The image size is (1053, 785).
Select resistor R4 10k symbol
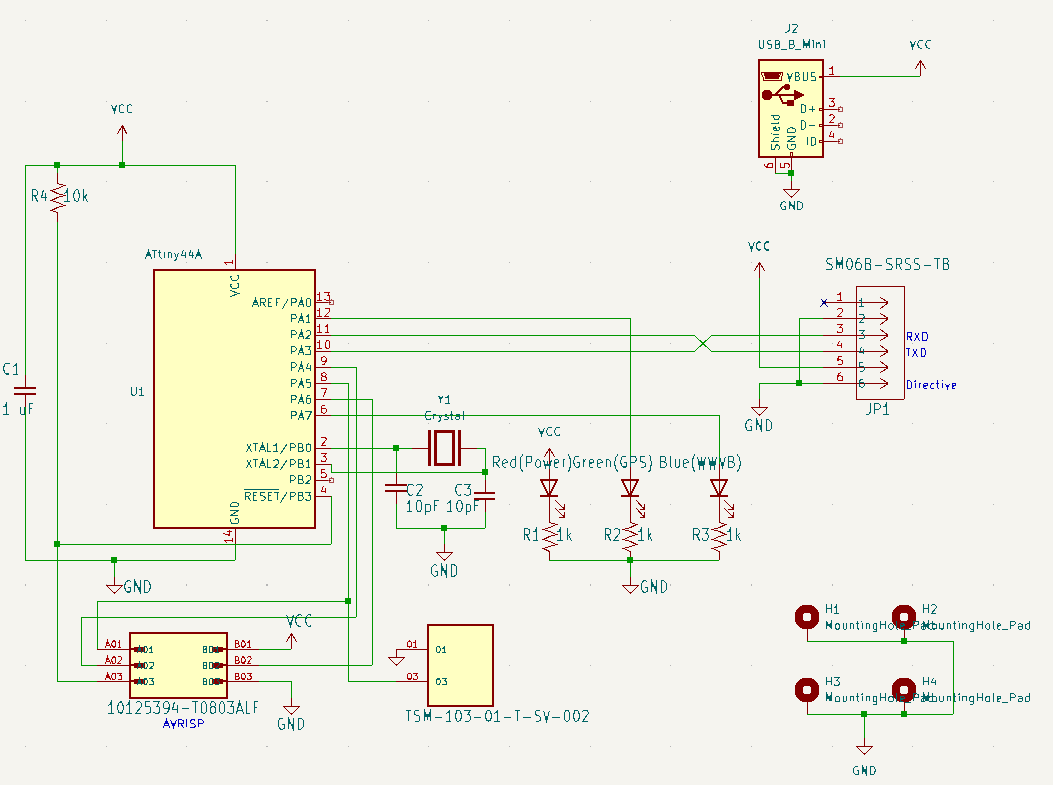pyautogui.click(x=58, y=197)
